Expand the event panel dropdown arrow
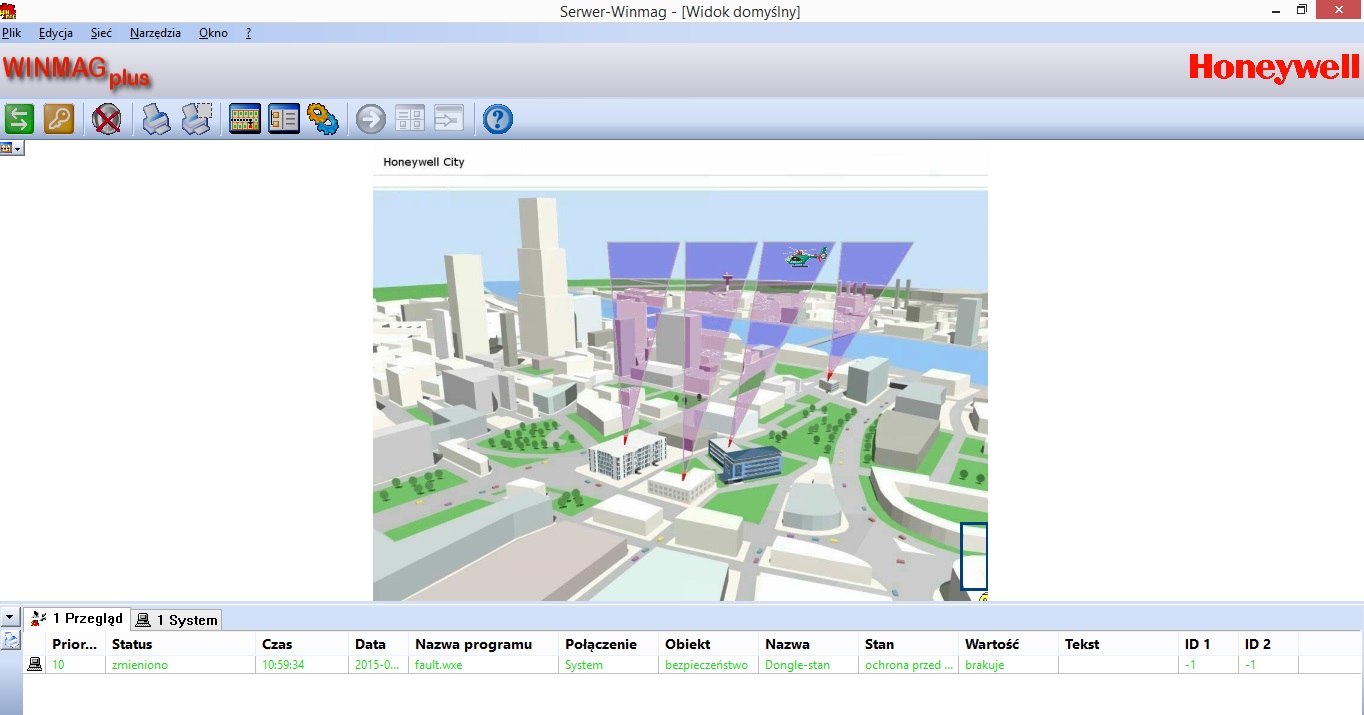Viewport: 1364px width, 715px height. click(10, 618)
